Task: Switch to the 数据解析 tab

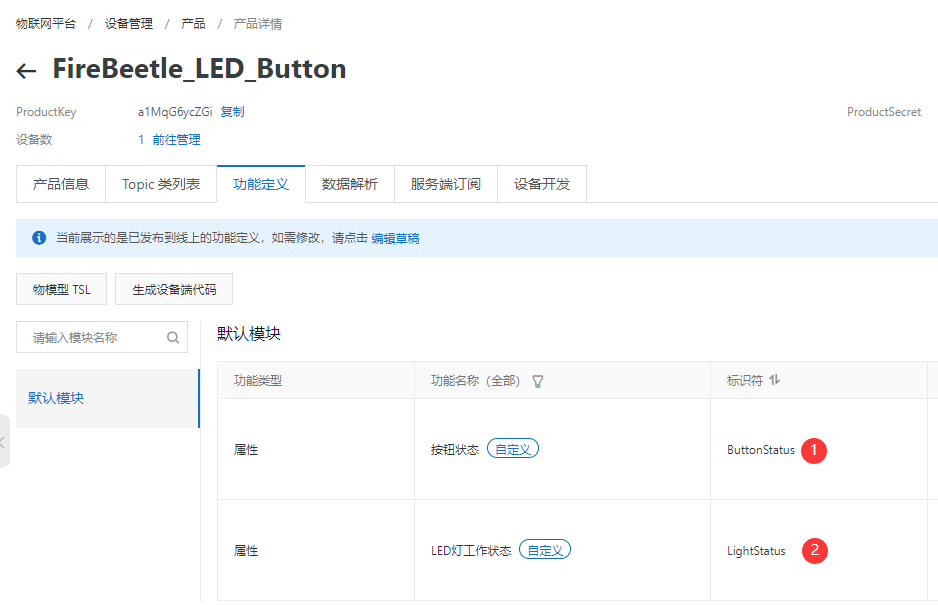Action: 350,184
